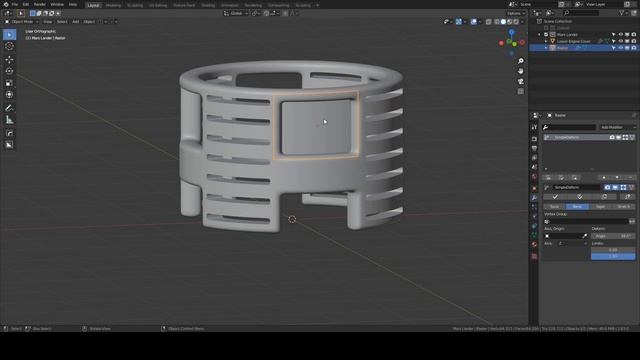The height and width of the screenshot is (360, 640).
Task: Click outliner search field
Action: click(581, 13)
